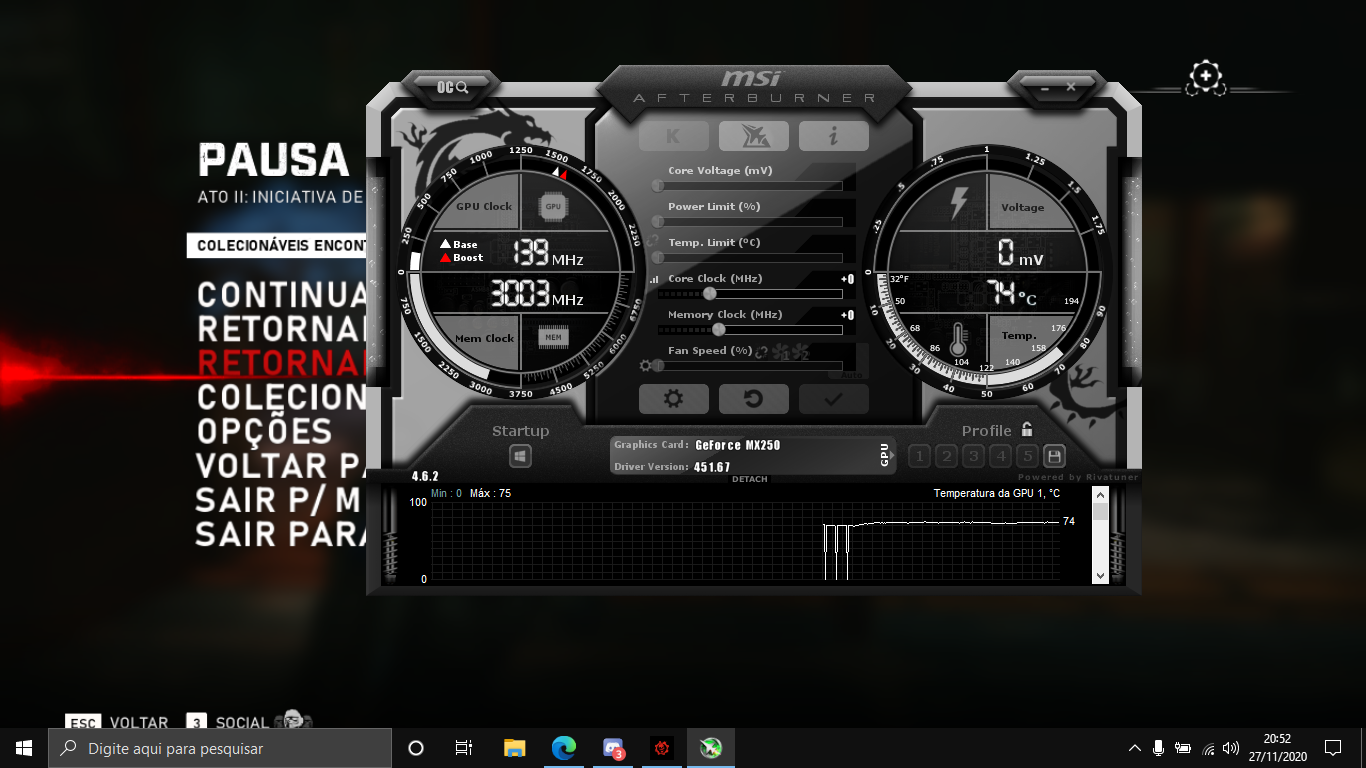Toggle link icon beside Temp. Limit
The image size is (1366, 768).
tap(654, 242)
